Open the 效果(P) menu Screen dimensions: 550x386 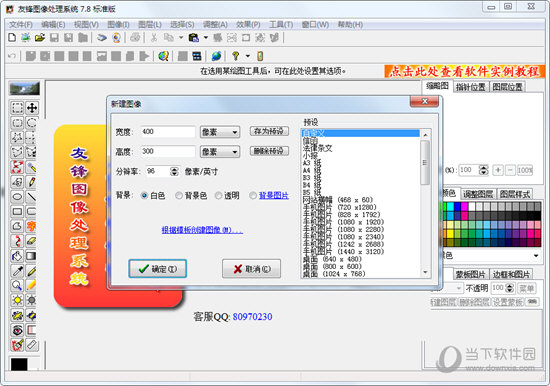tap(248, 25)
